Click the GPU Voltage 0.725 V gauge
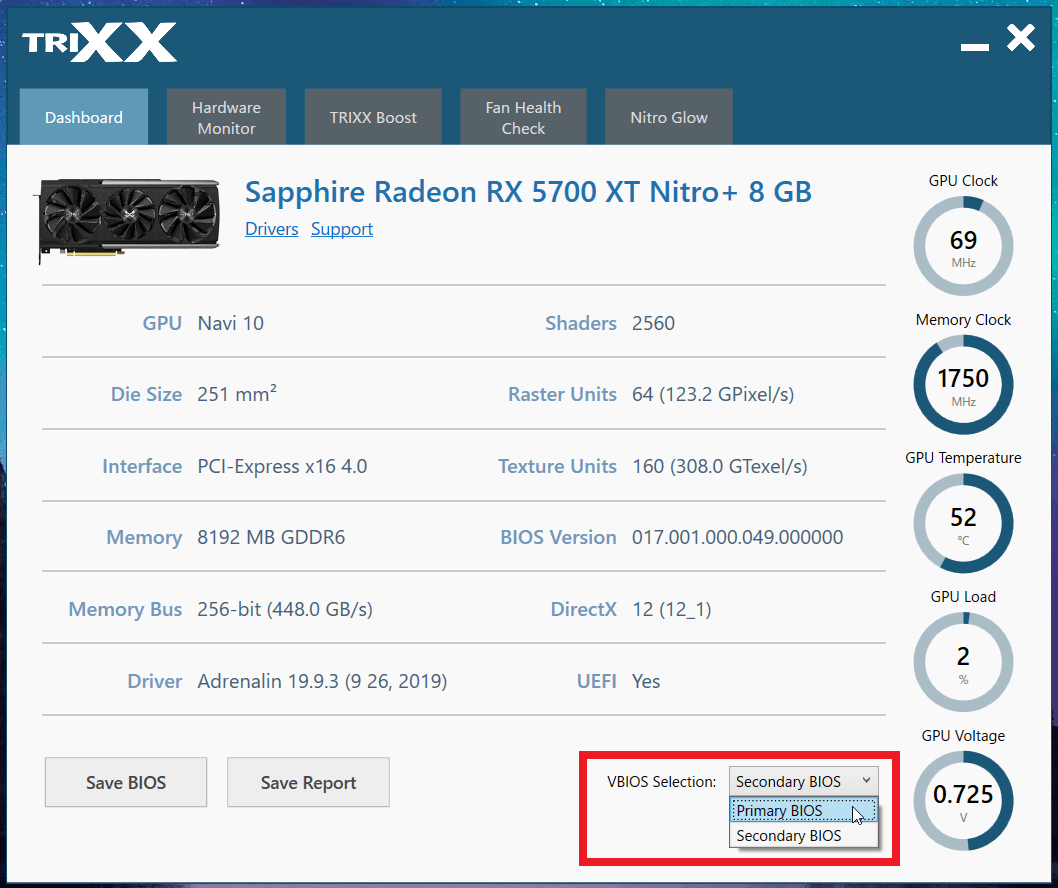Viewport: 1058px width, 888px height. (964, 801)
